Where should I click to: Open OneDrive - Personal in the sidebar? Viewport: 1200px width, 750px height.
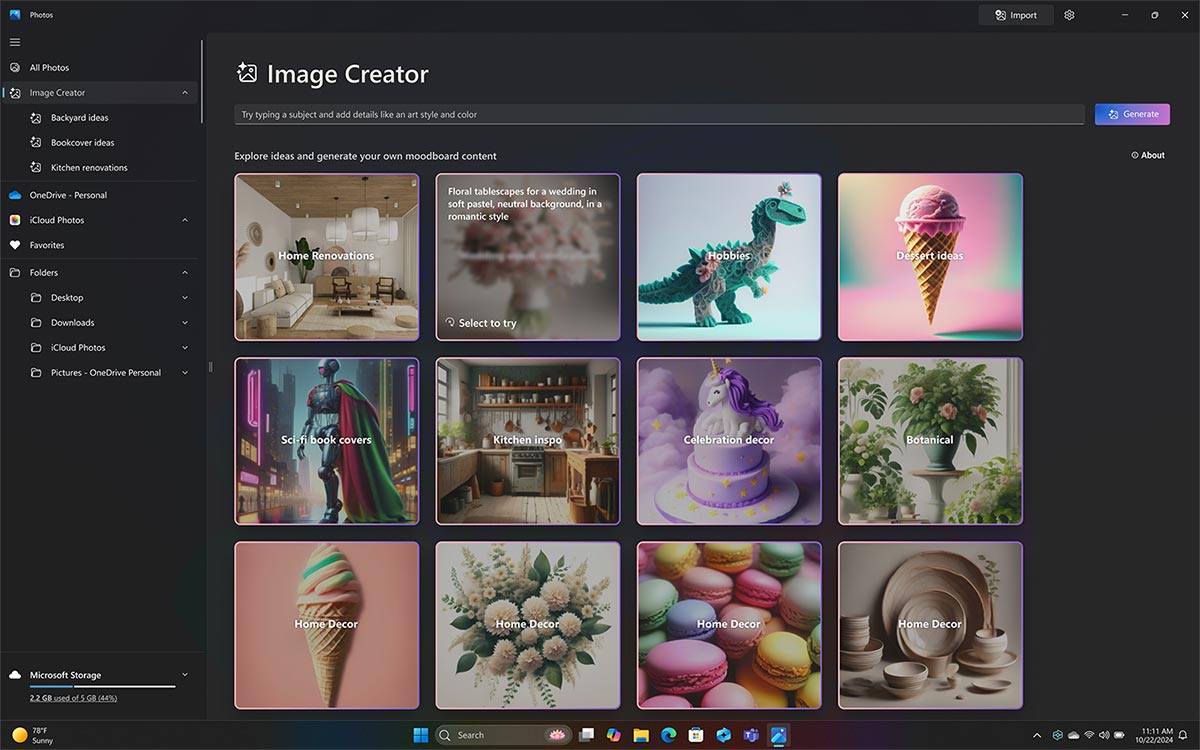click(68, 195)
